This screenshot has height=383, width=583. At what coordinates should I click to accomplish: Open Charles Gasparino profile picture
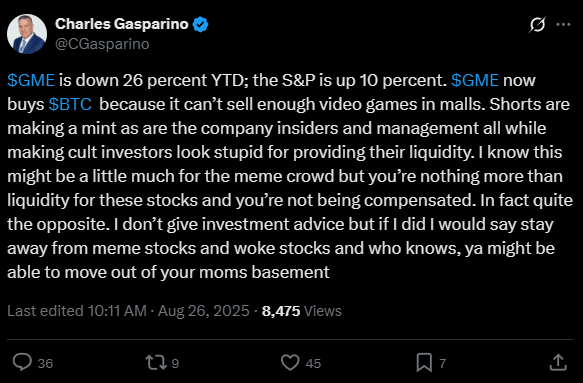pyautogui.click(x=27, y=34)
